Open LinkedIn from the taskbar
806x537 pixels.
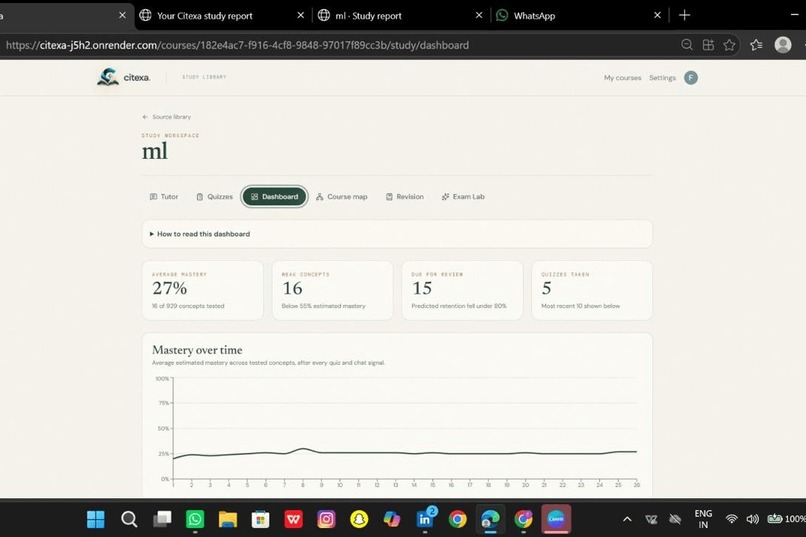click(425, 519)
